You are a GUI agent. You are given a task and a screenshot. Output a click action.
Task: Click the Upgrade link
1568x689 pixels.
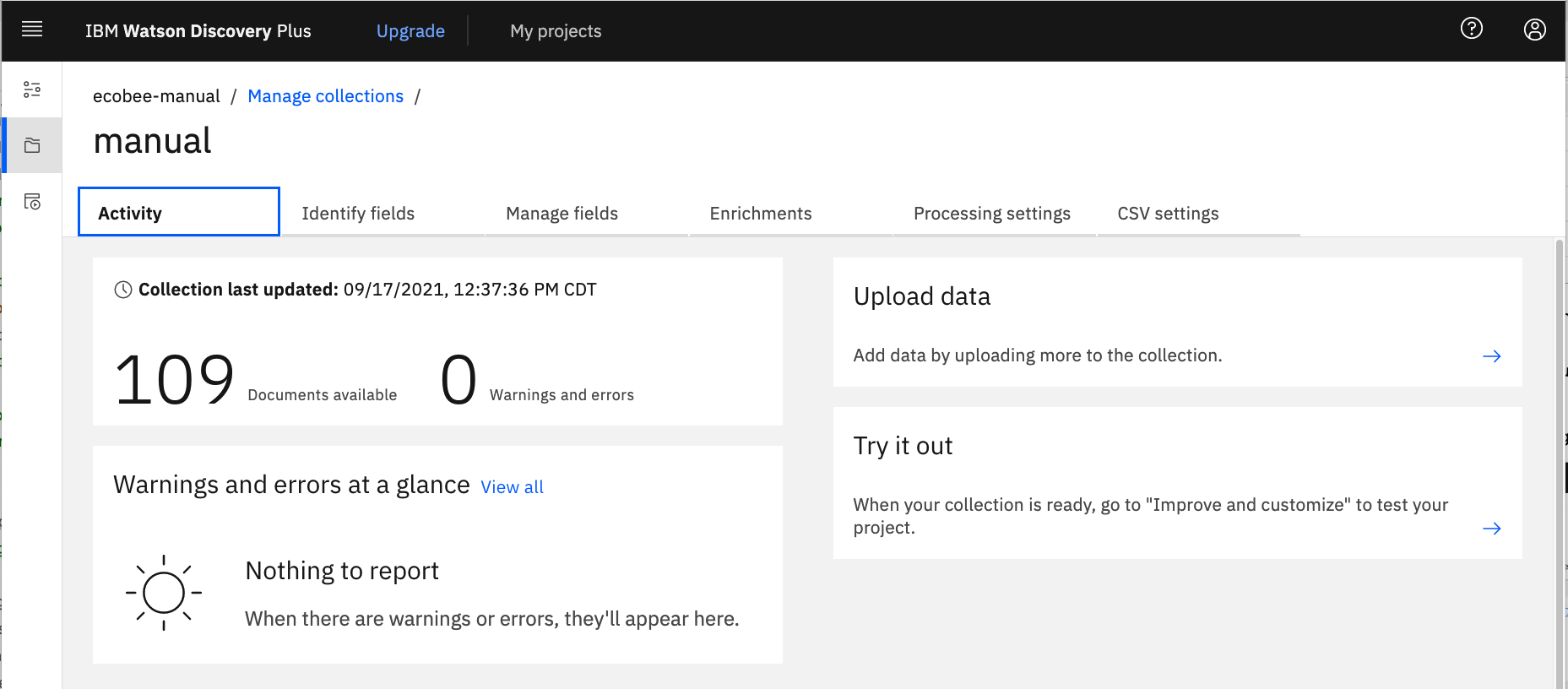pos(410,31)
